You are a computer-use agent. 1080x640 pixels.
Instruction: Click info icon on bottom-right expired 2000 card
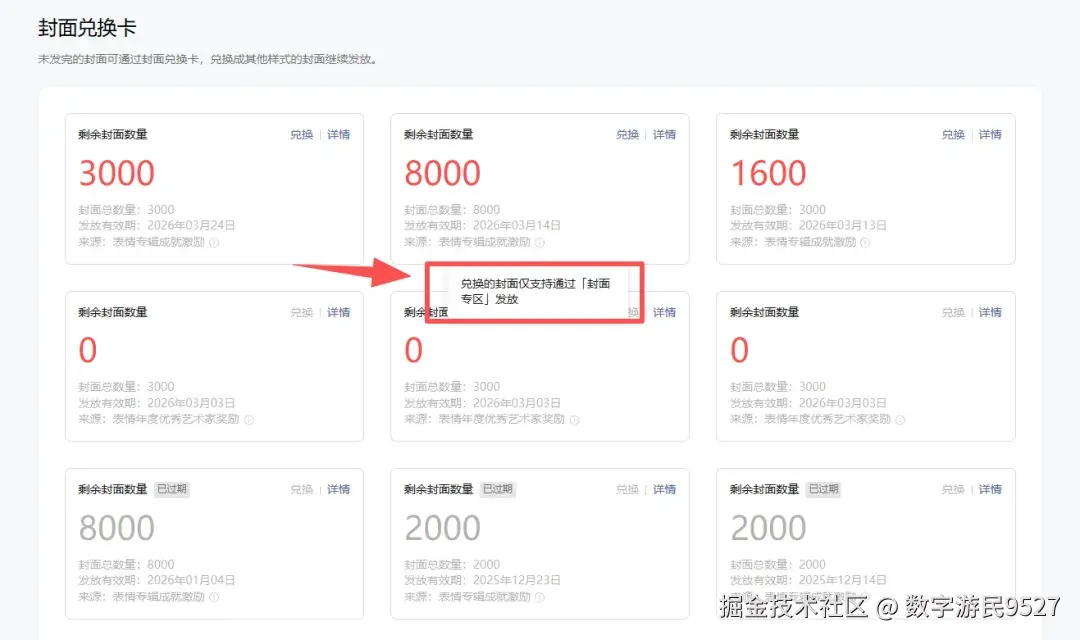tap(865, 596)
